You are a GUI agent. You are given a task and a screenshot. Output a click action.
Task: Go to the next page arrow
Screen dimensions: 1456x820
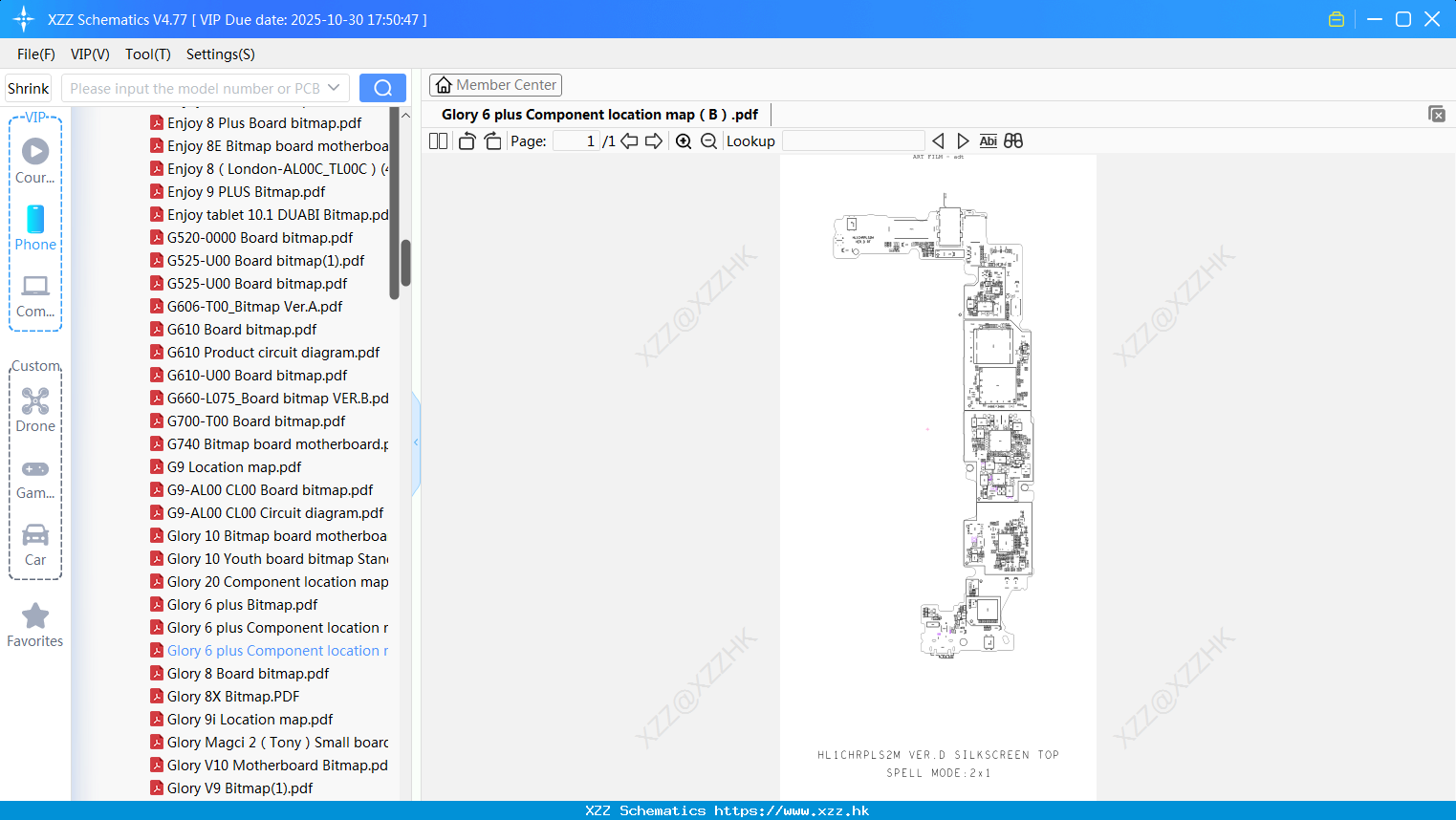point(654,140)
